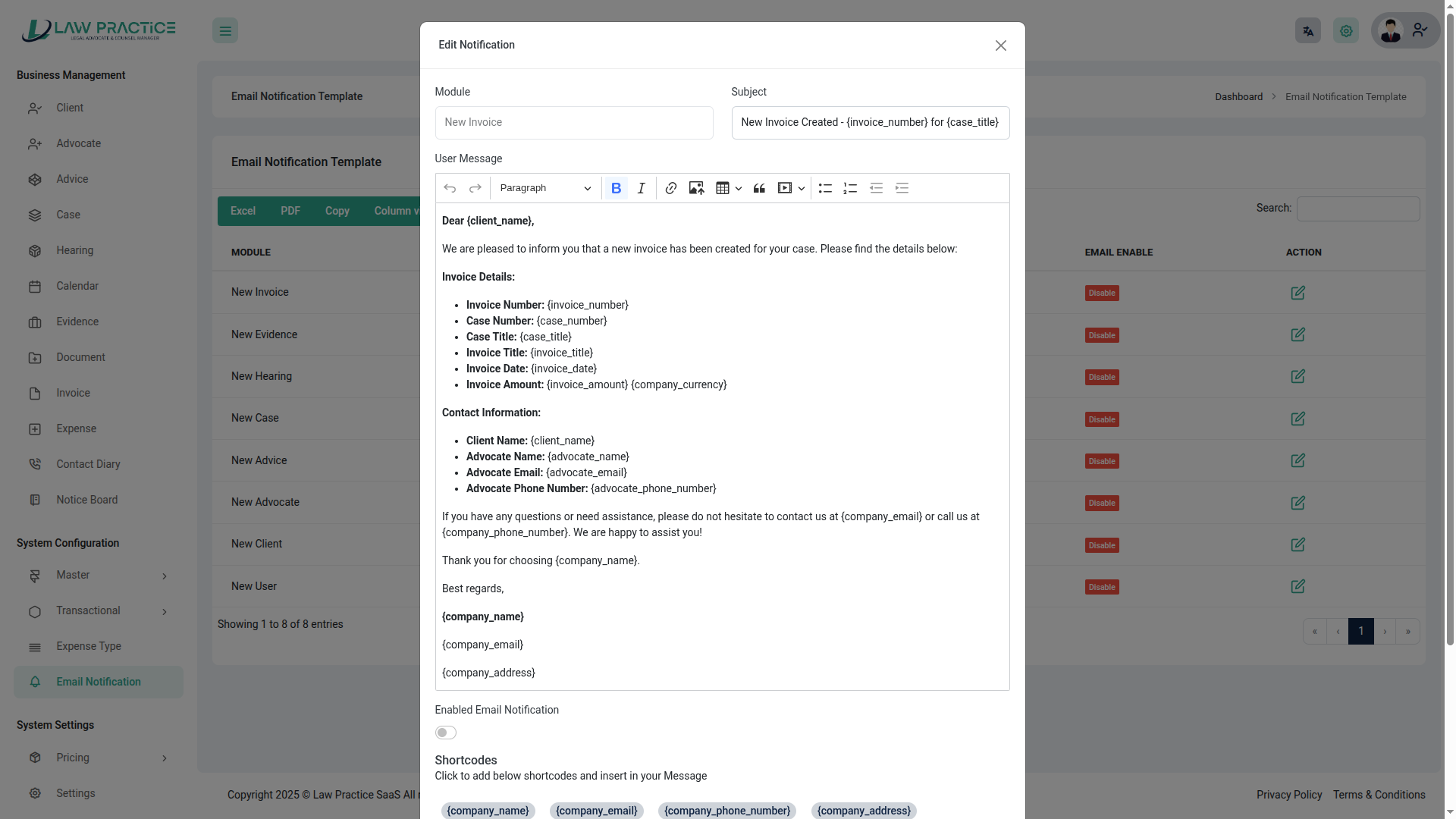Screen dimensions: 1456x819
Task: Open Notice Board in sidebar
Action: pyautogui.click(x=86, y=500)
